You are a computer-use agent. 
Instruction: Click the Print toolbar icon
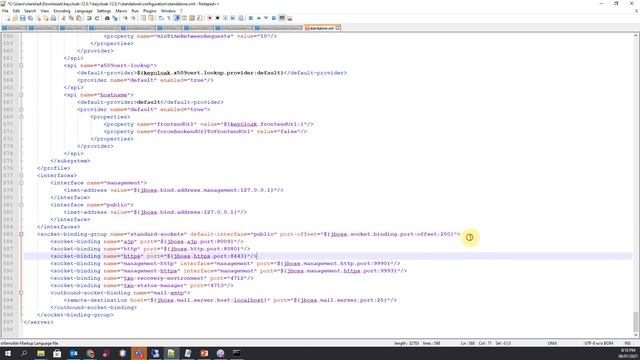53,18
